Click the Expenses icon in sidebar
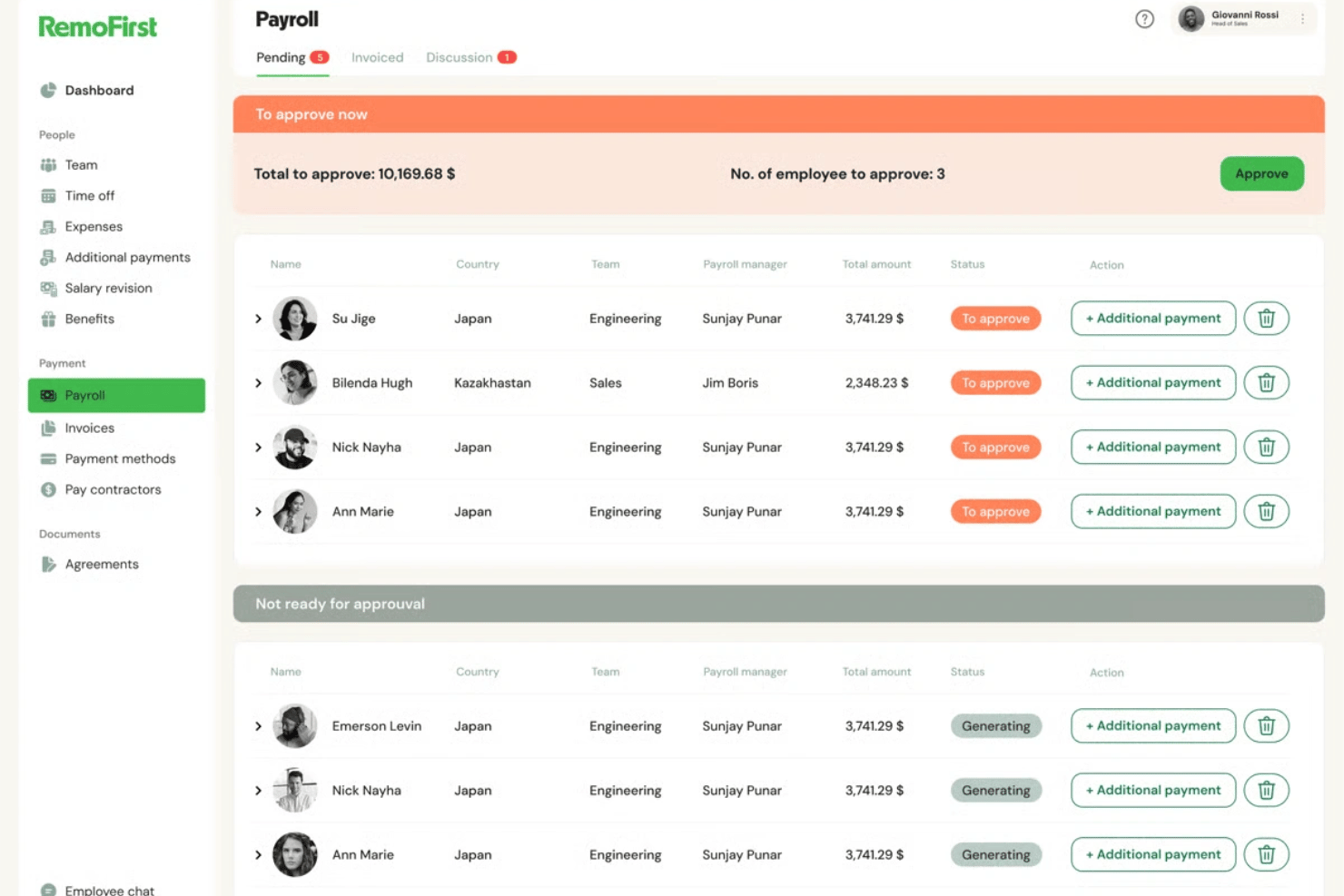This screenshot has width=1344, height=896. point(48,227)
